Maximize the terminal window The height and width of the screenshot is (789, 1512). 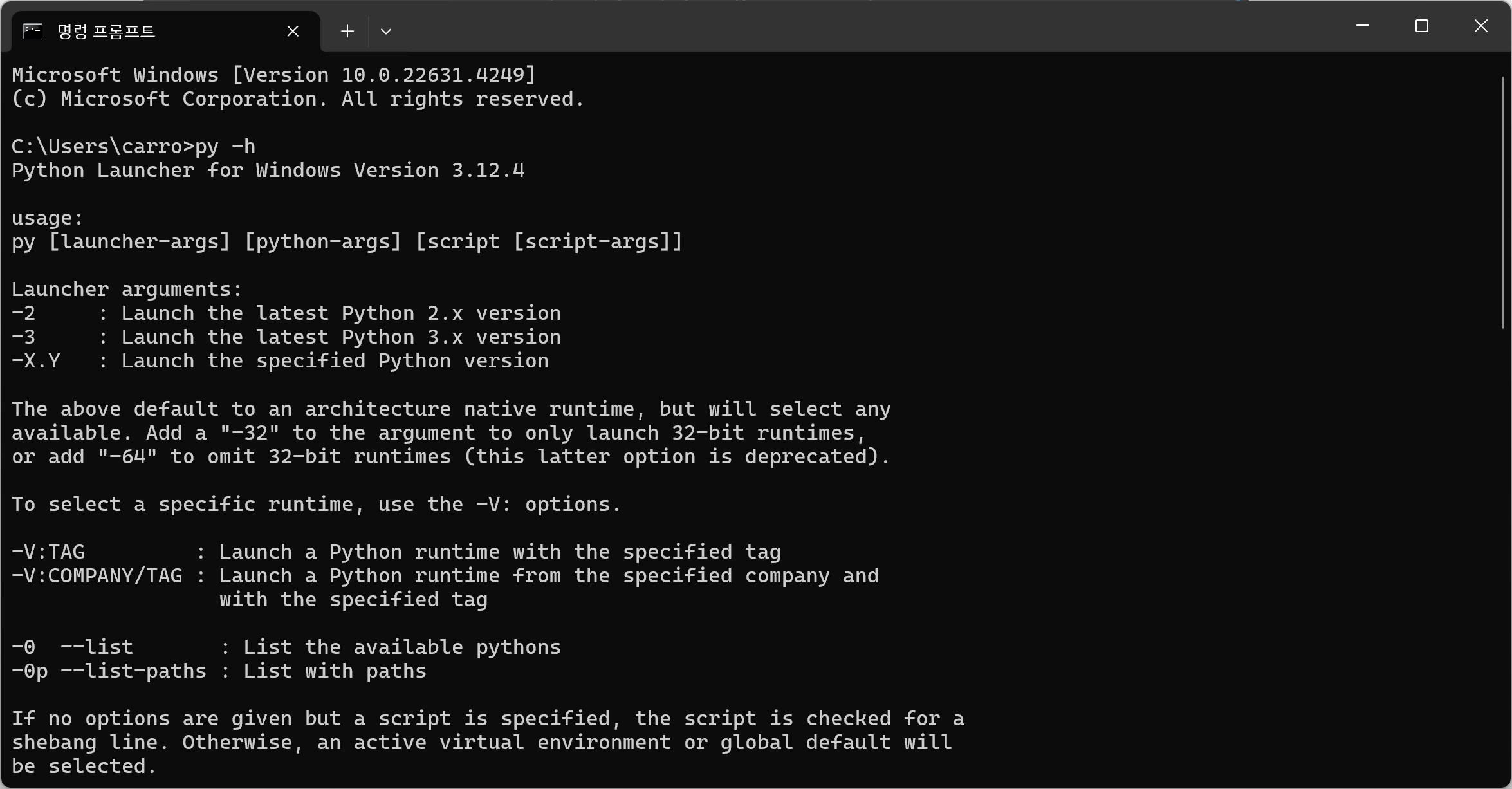(1421, 26)
